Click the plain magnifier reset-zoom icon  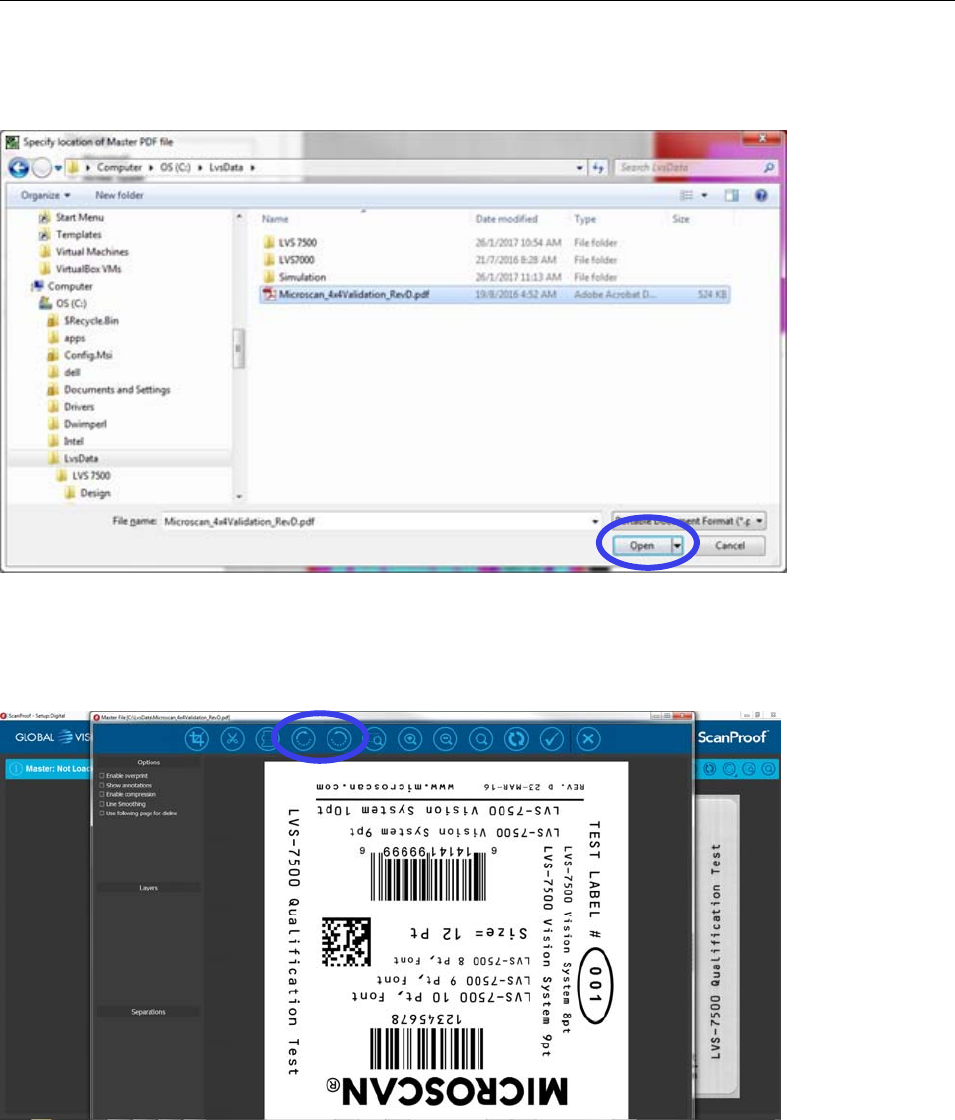click(481, 739)
